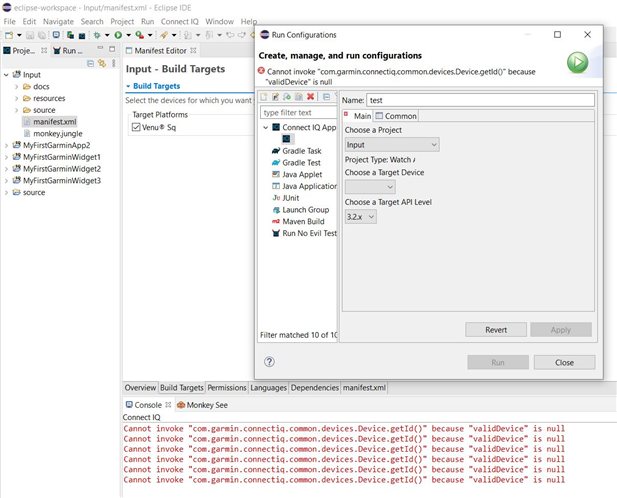Maximize the Project Explorer panel

tap(112, 49)
